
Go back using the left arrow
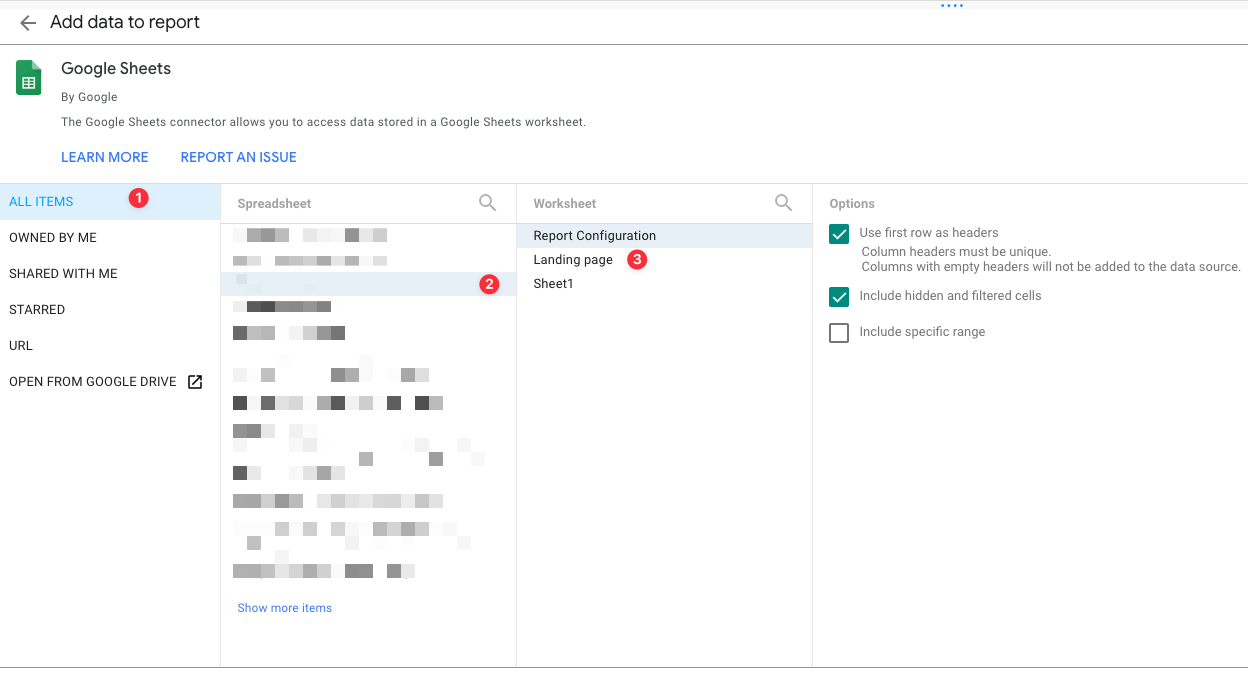pyautogui.click(x=28, y=23)
